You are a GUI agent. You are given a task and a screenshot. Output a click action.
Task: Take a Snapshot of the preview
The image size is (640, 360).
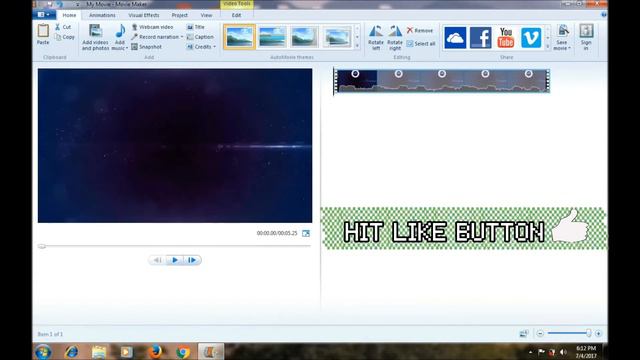tap(147, 47)
